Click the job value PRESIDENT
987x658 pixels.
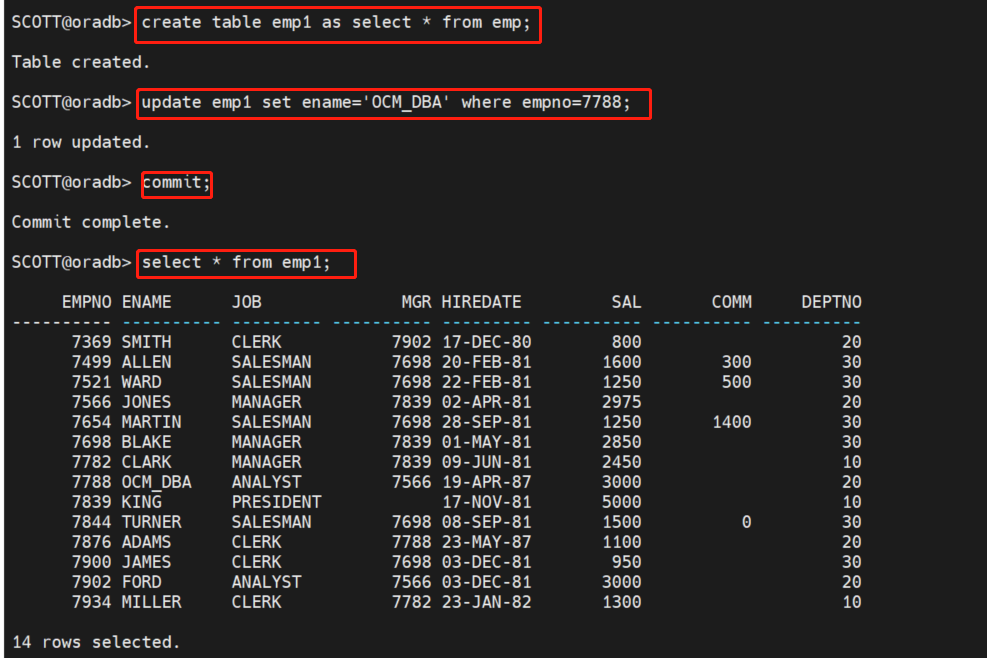(276, 502)
